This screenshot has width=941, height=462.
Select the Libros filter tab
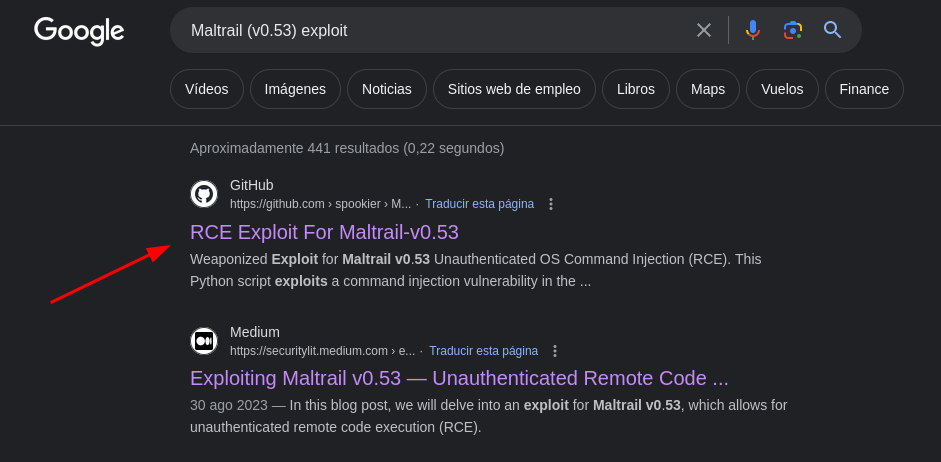pos(636,89)
